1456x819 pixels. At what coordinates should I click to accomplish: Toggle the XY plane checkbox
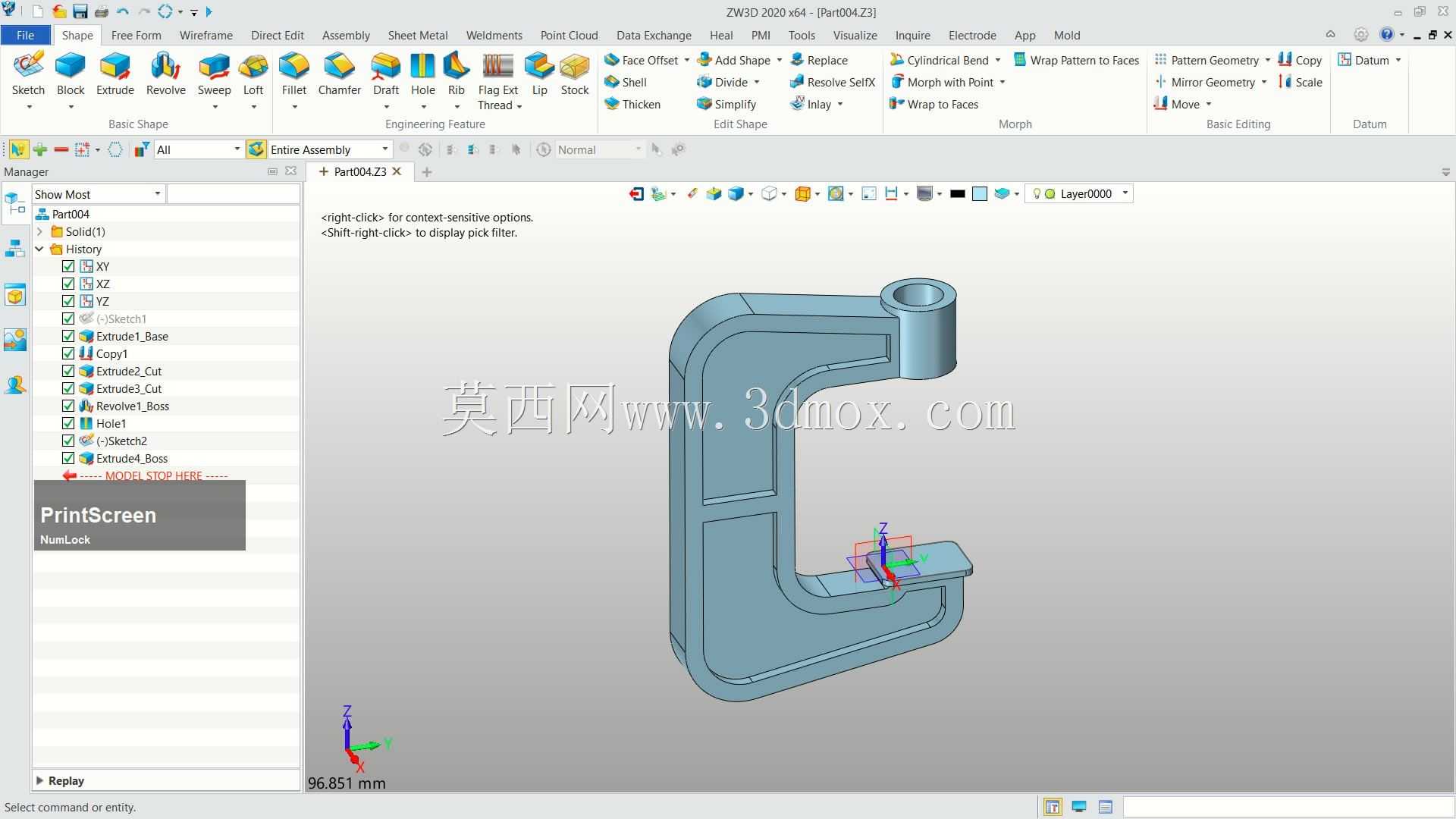(x=68, y=266)
